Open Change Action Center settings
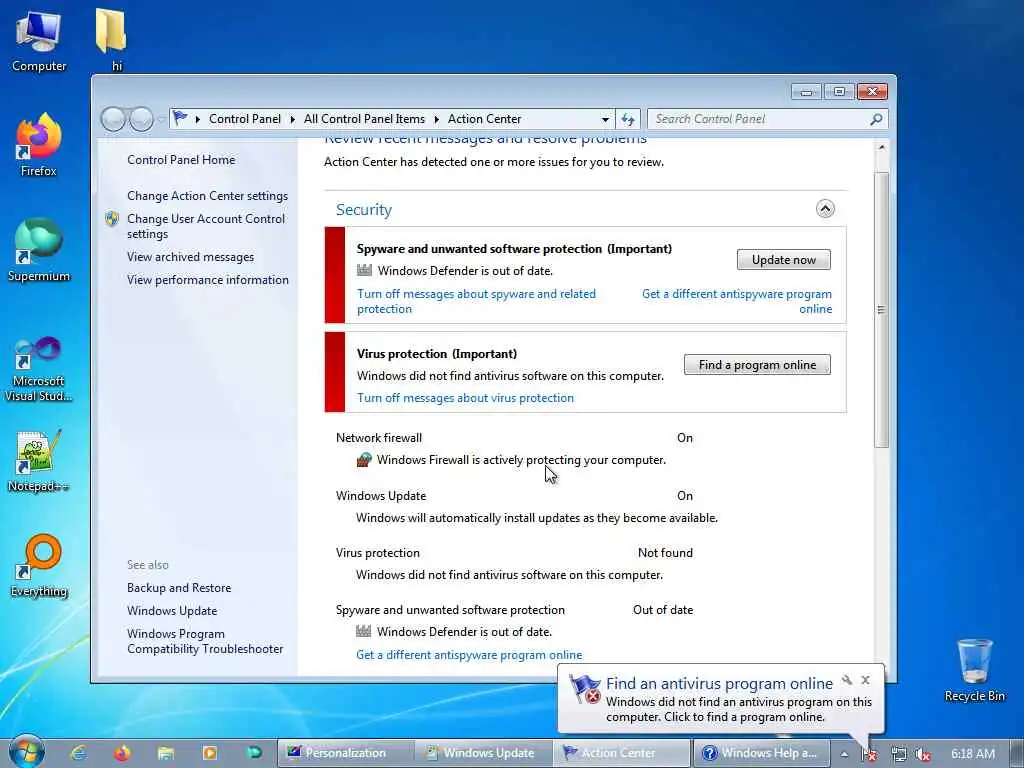Viewport: 1024px width, 768px height. [x=208, y=196]
